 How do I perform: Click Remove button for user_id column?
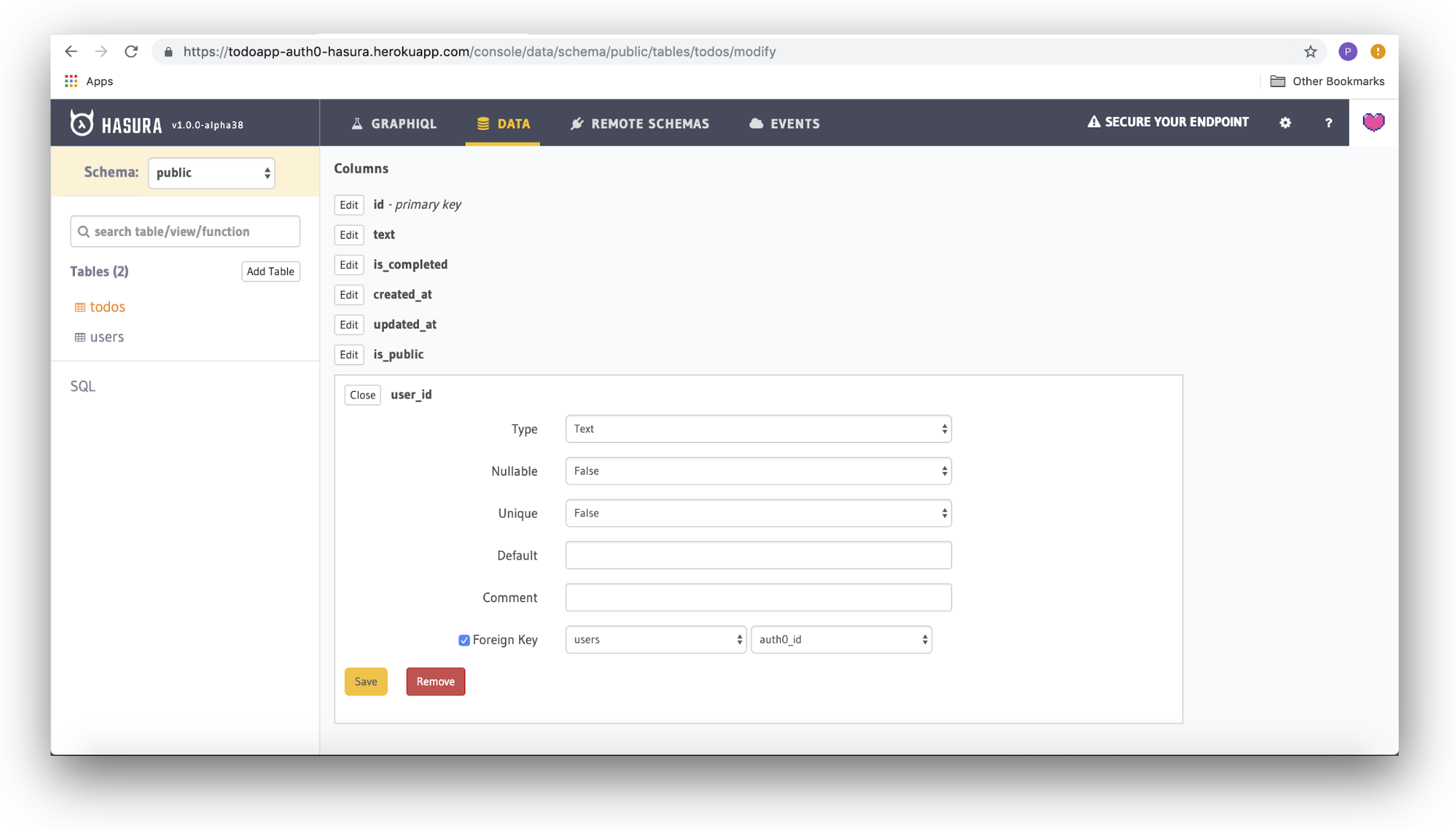click(x=435, y=681)
